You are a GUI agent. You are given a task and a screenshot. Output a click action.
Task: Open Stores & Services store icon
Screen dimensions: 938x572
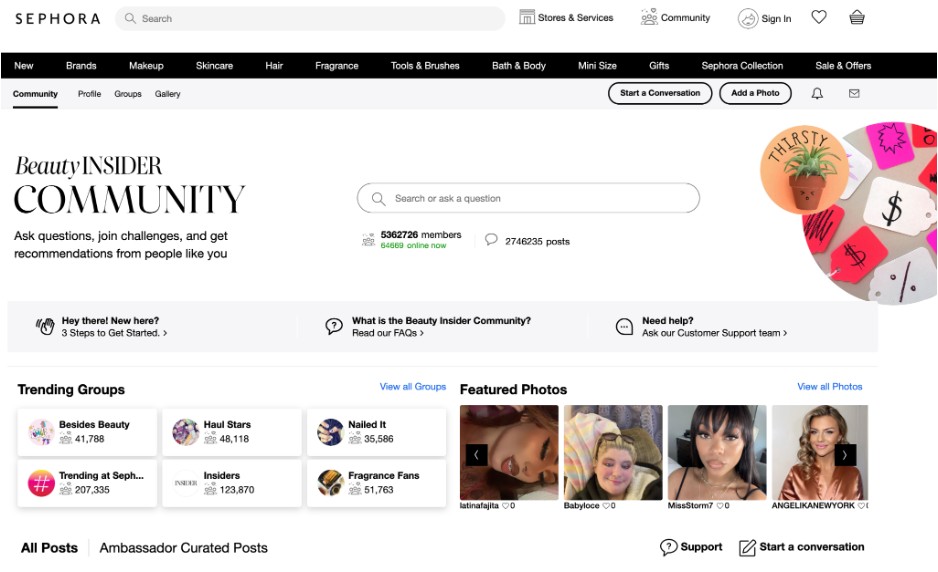coord(526,17)
